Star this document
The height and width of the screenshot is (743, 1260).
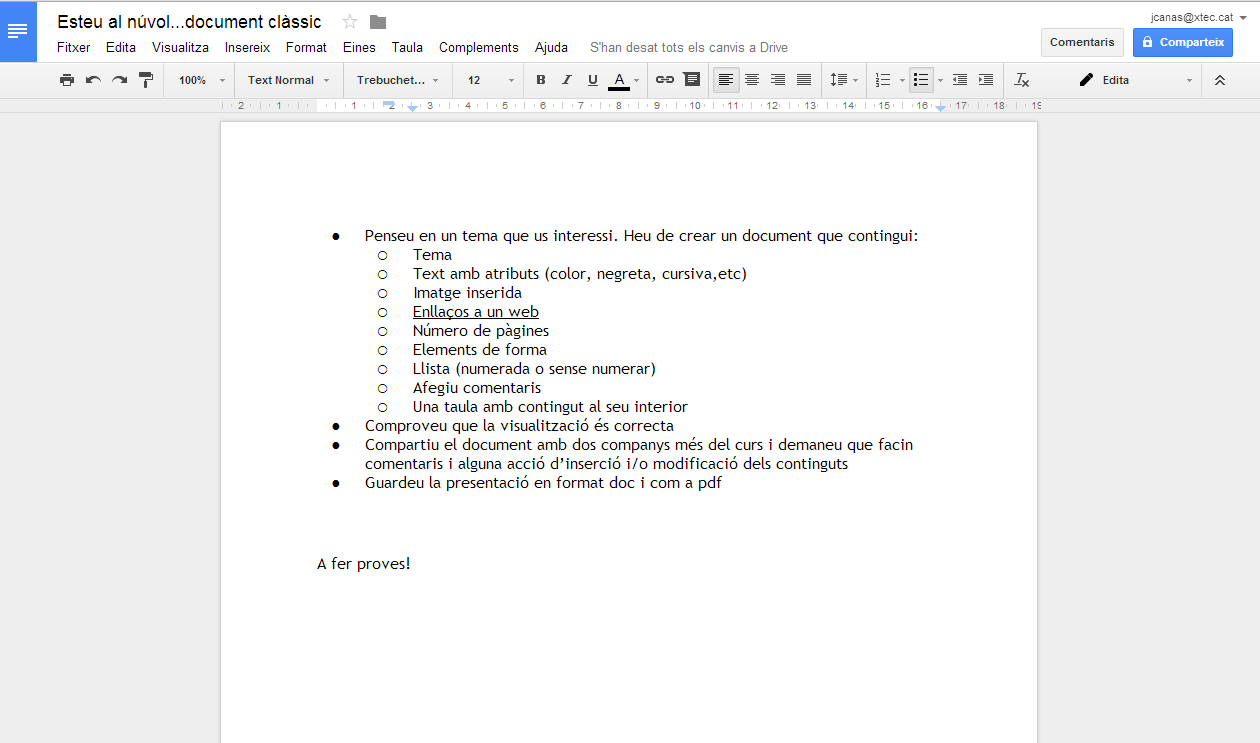[x=350, y=22]
